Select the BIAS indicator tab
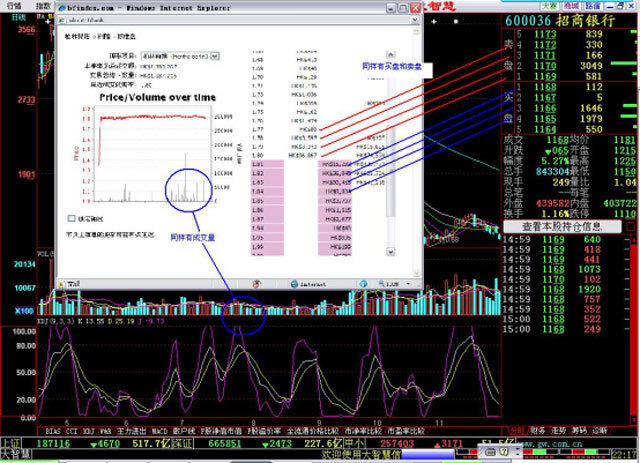The image size is (640, 463). [x=53, y=431]
